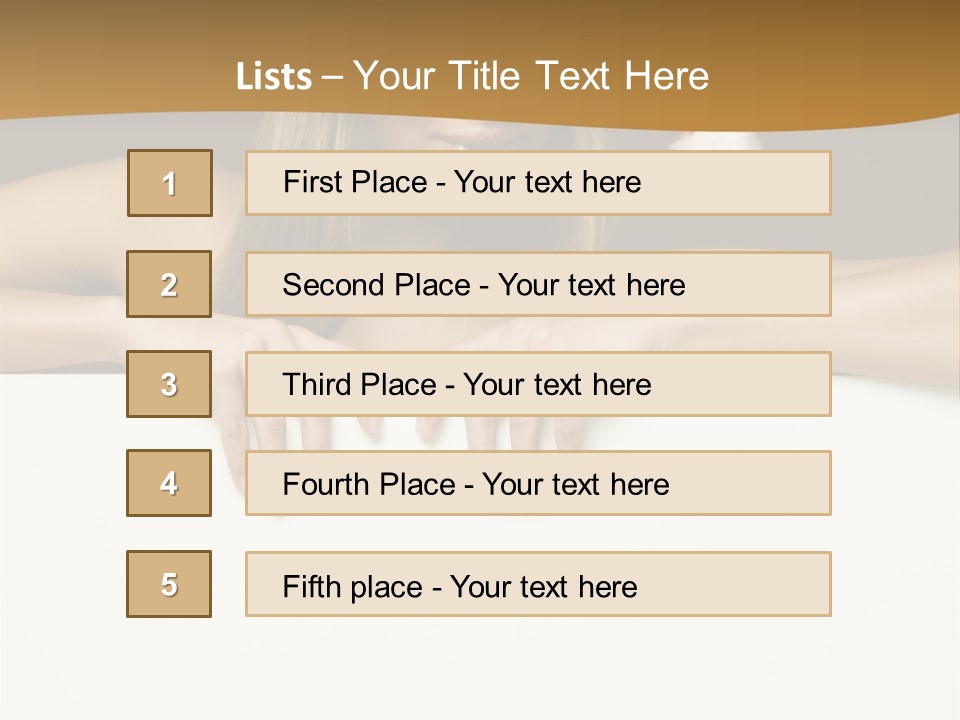Click the slide title text

click(472, 76)
